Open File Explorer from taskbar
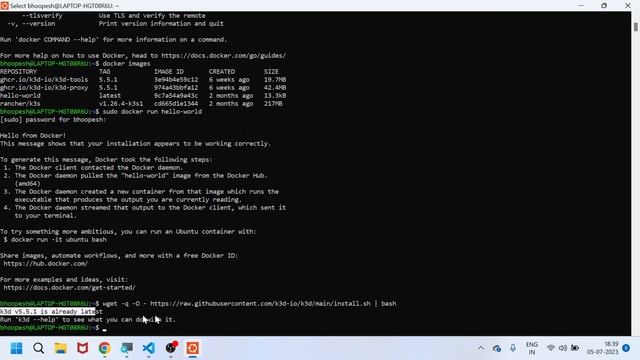 point(60,348)
